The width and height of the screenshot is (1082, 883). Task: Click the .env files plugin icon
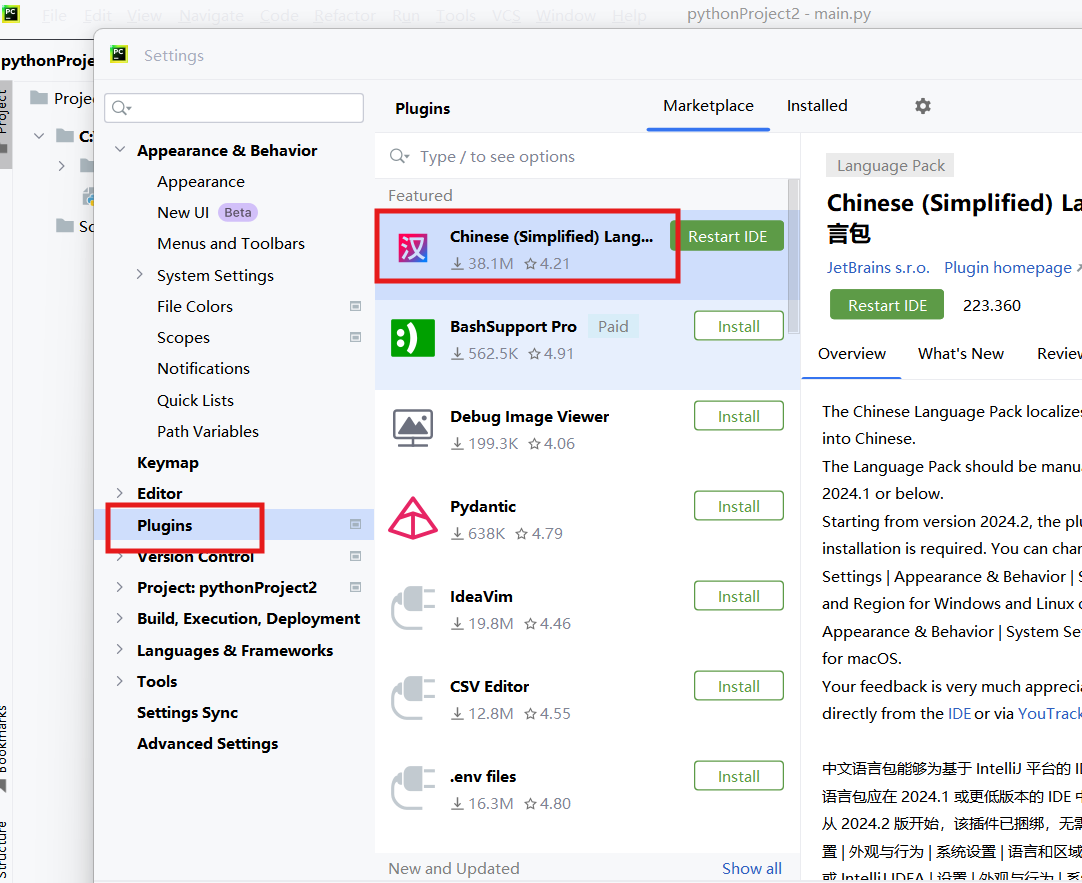pyautogui.click(x=413, y=788)
